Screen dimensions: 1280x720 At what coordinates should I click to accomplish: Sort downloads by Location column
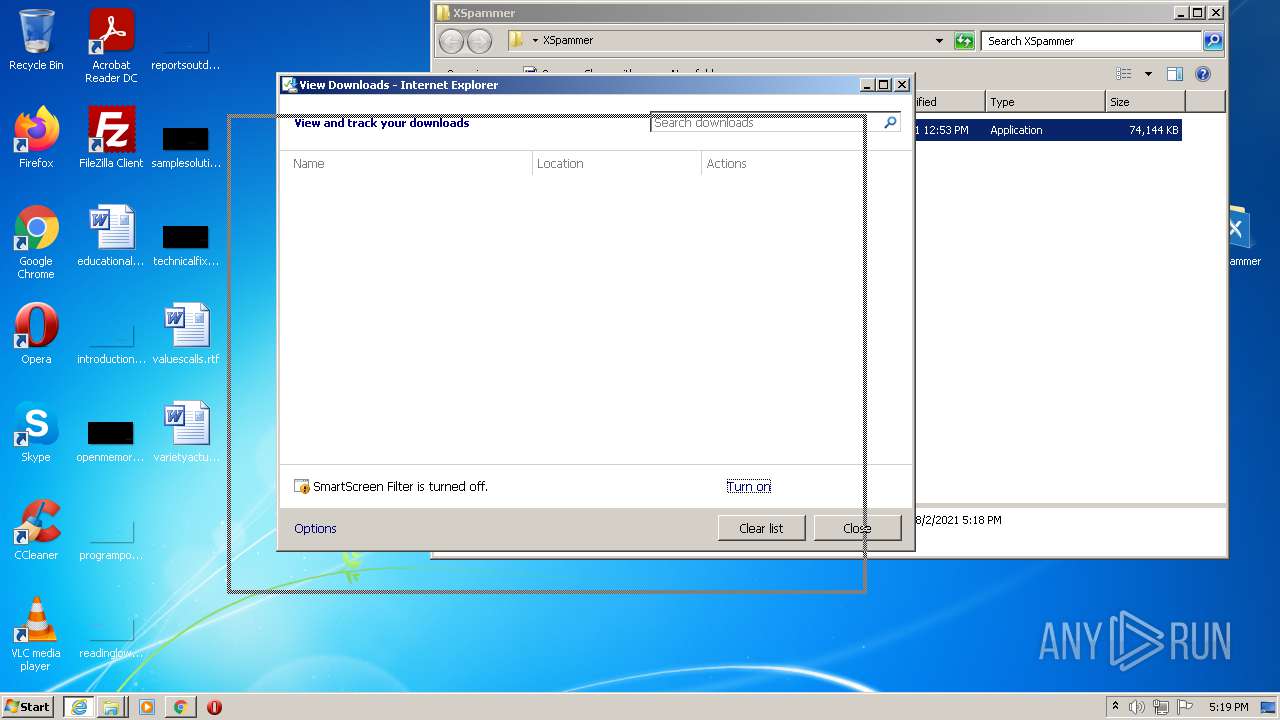tap(617, 163)
